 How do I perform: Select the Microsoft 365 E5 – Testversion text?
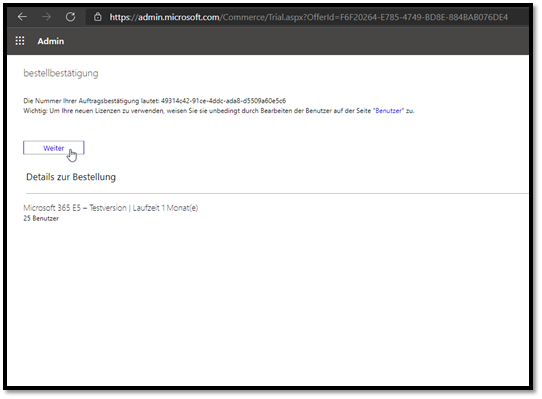tap(75, 208)
